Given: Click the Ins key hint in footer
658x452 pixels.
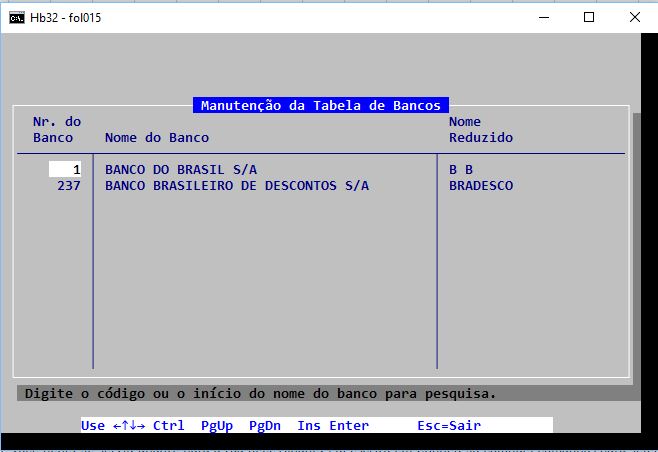Looking at the screenshot, I should 309,426.
